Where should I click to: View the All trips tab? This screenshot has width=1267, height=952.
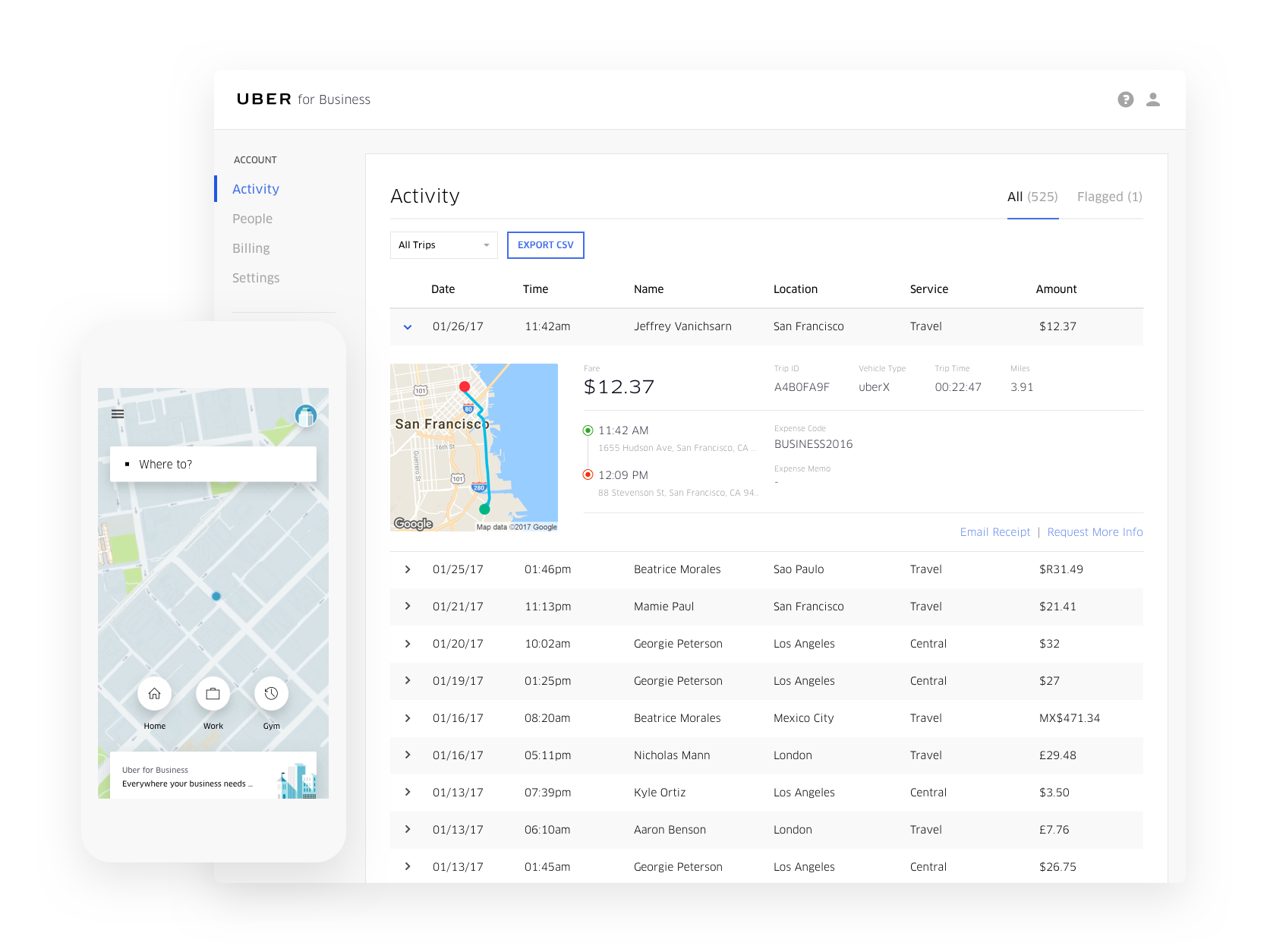[x=1032, y=197]
